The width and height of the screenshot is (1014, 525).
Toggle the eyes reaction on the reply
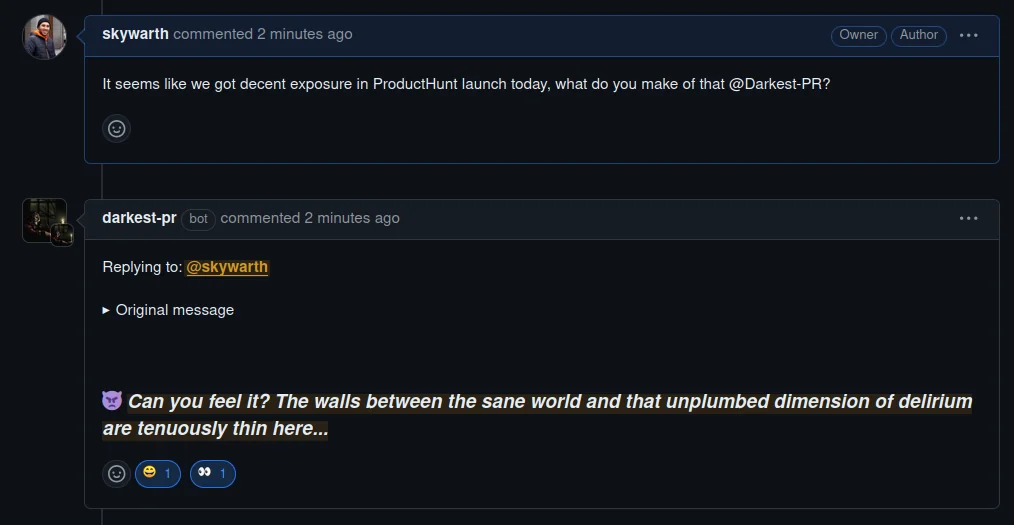(212, 473)
